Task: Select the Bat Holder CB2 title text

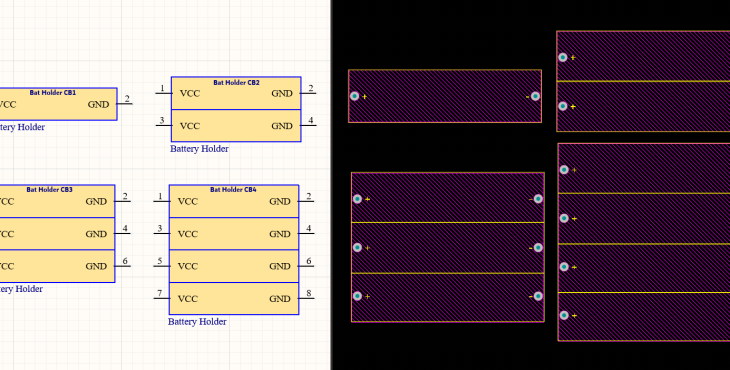Action: click(236, 83)
